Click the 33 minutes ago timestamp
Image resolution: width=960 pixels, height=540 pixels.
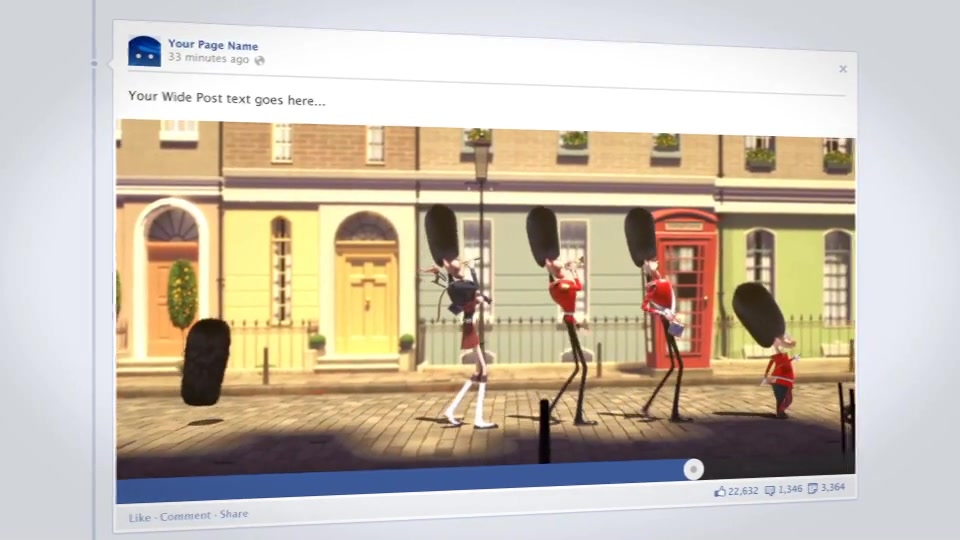(x=209, y=58)
